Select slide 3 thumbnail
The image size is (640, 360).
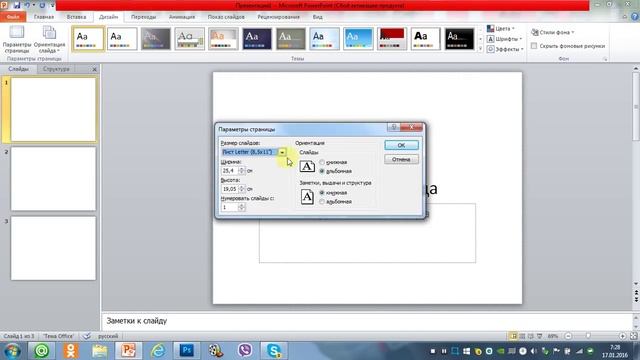(x=53, y=248)
